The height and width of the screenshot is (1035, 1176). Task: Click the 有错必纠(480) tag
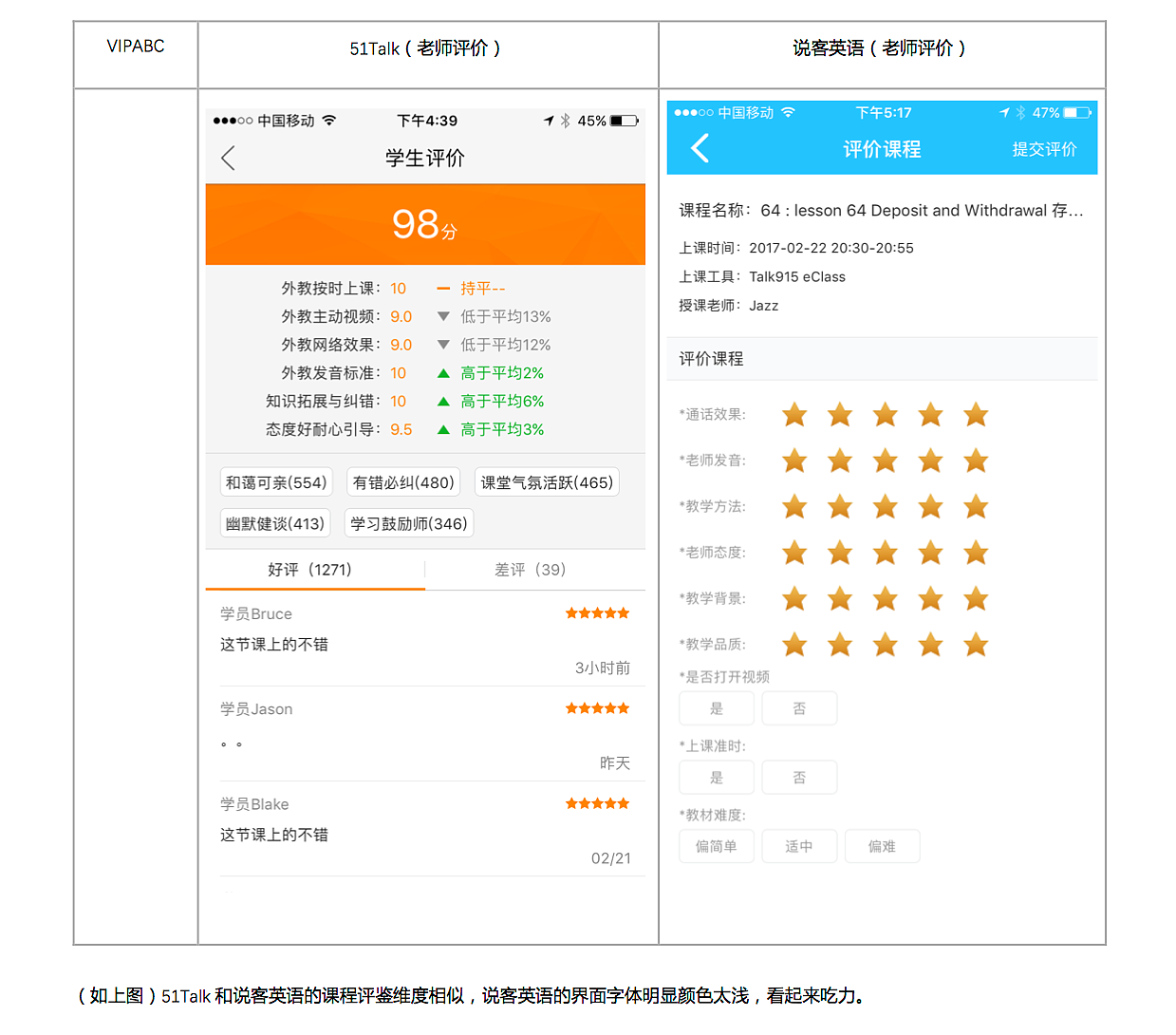pos(403,481)
